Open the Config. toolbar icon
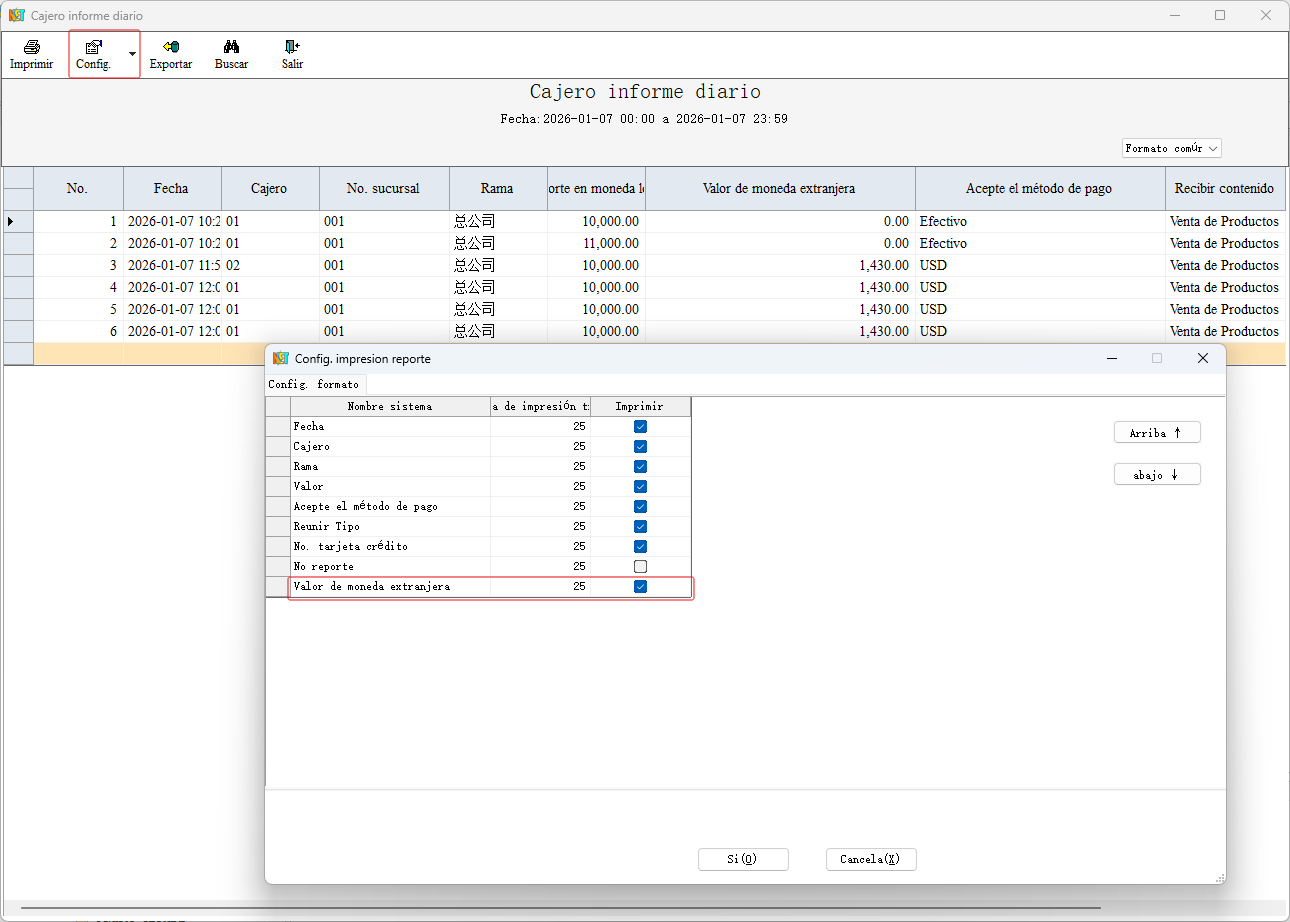1290x922 pixels. click(94, 47)
